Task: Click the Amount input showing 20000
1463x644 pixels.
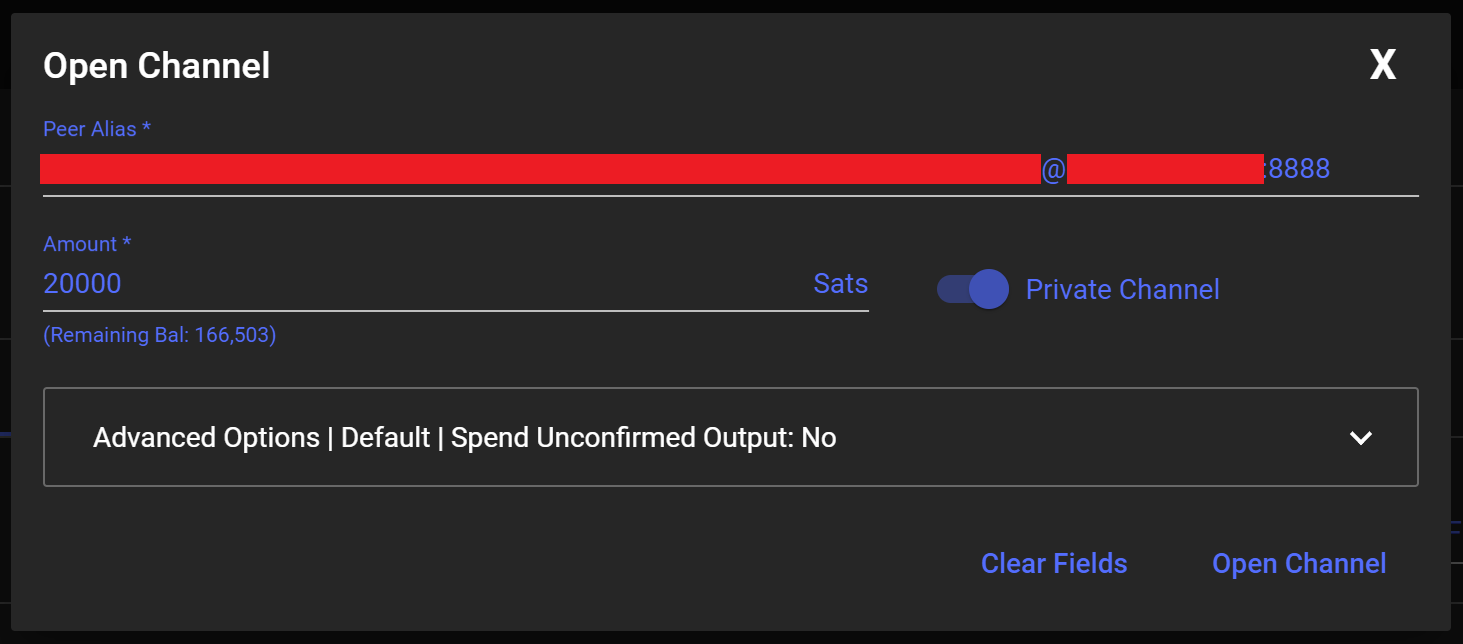Action: point(82,283)
